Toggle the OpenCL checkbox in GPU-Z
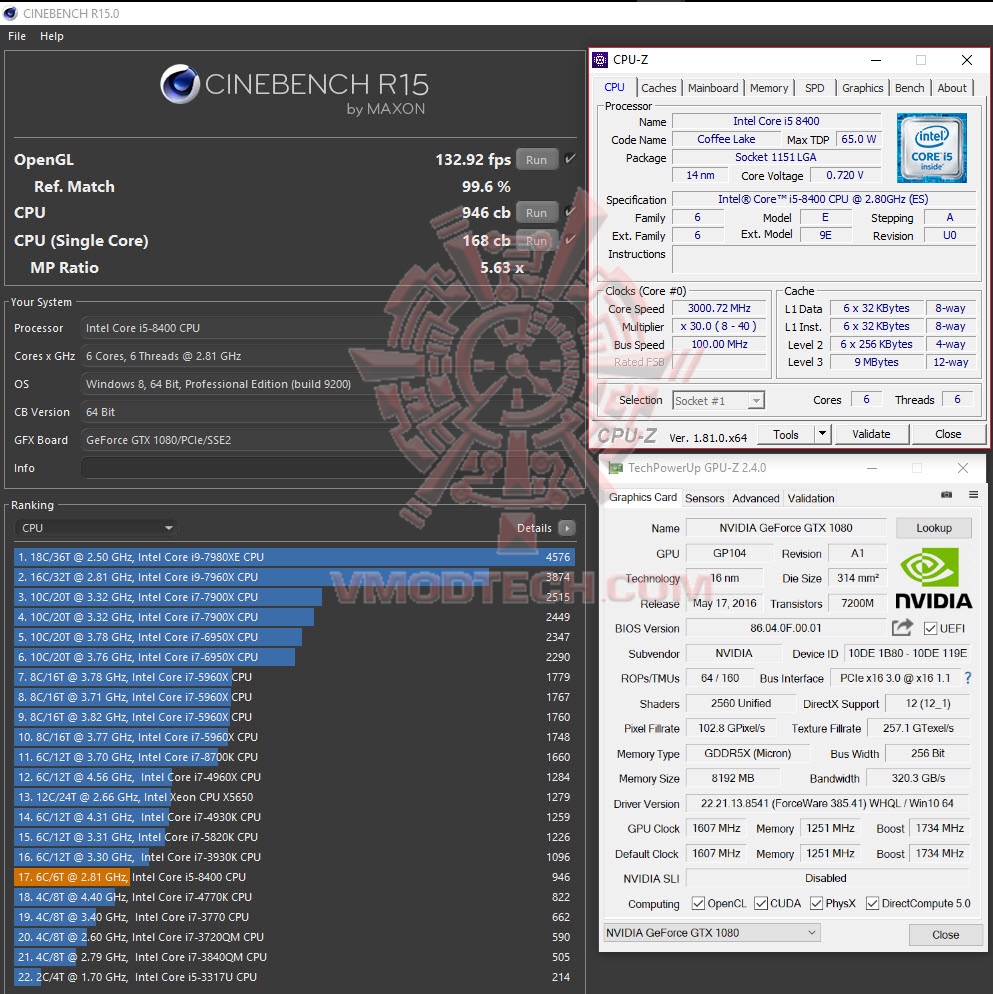Screen dimensions: 993x994 pyautogui.click(x=698, y=903)
